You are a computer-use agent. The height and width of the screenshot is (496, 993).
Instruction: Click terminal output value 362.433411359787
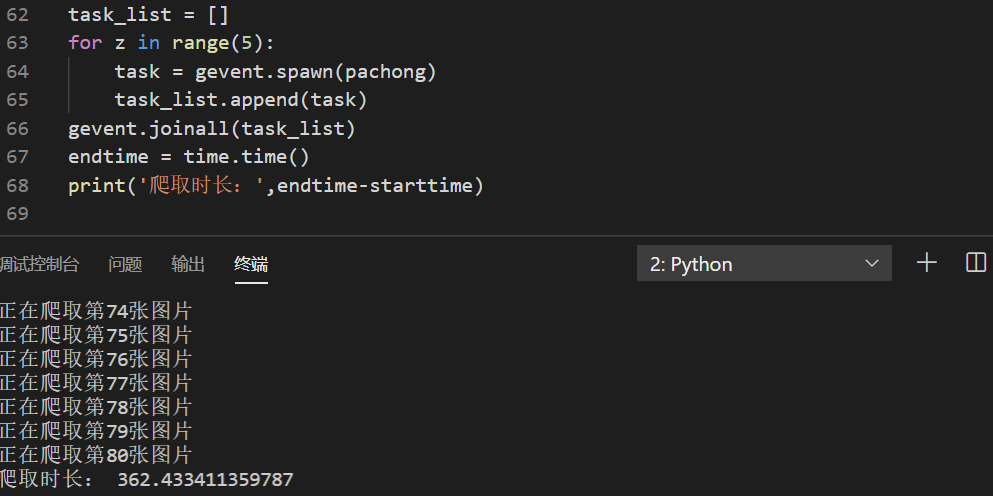(205, 480)
